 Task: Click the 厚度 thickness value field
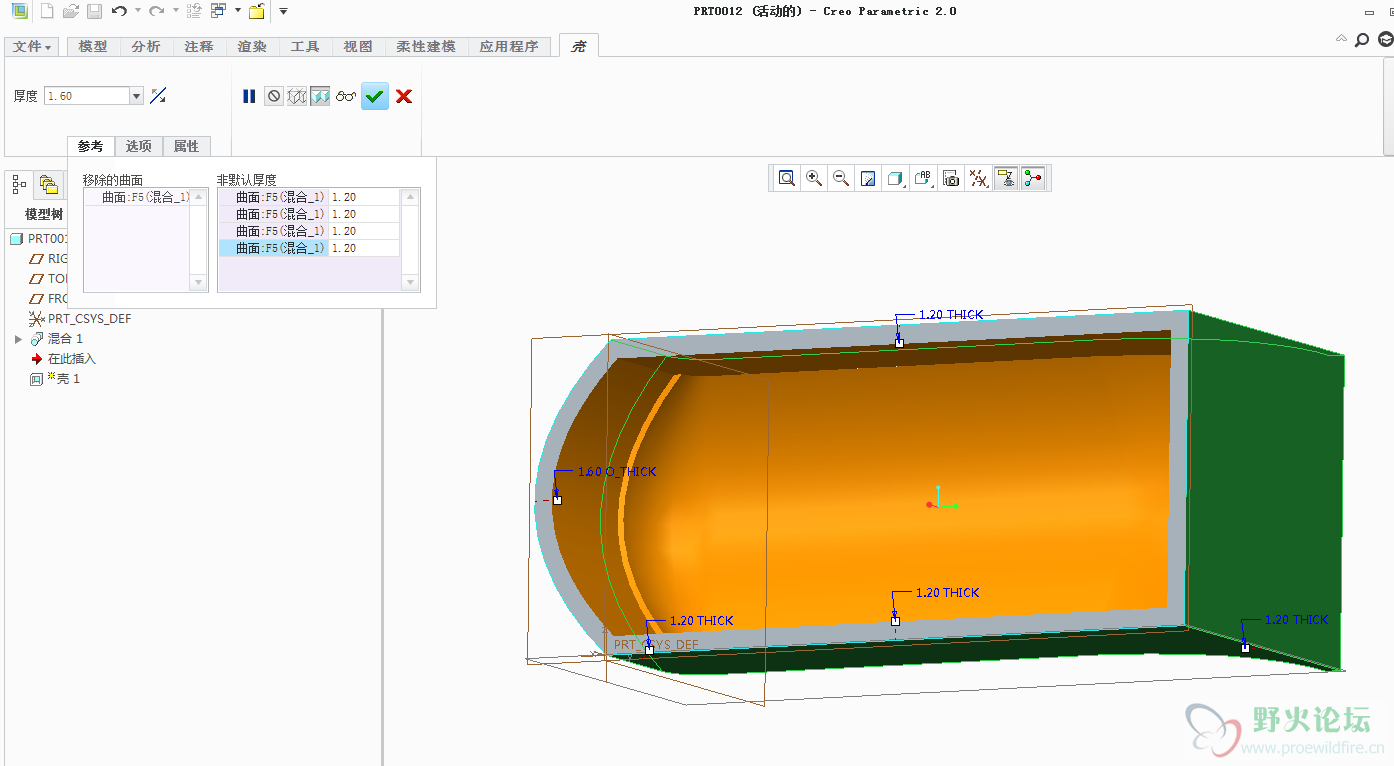pos(86,96)
